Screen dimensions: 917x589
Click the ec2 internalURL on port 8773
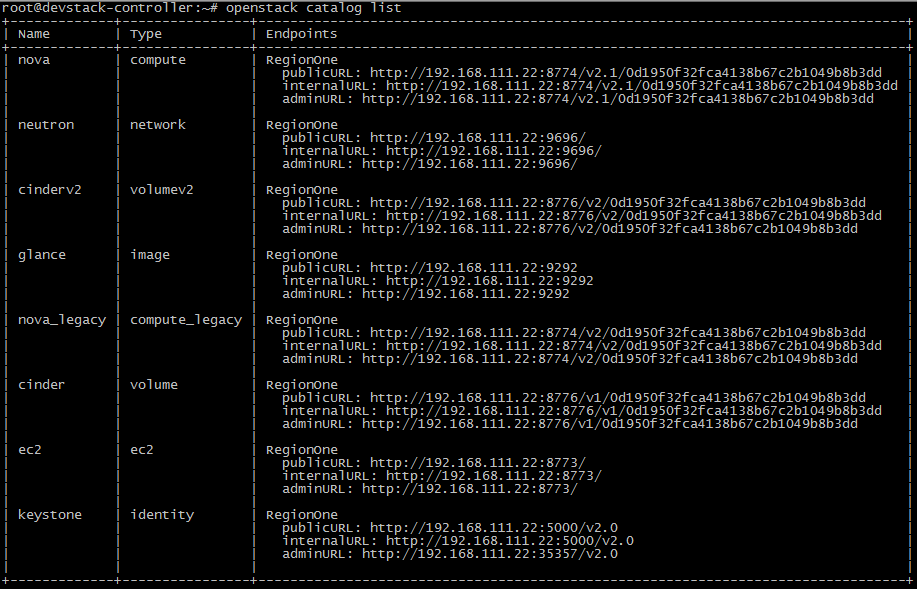(x=494, y=476)
